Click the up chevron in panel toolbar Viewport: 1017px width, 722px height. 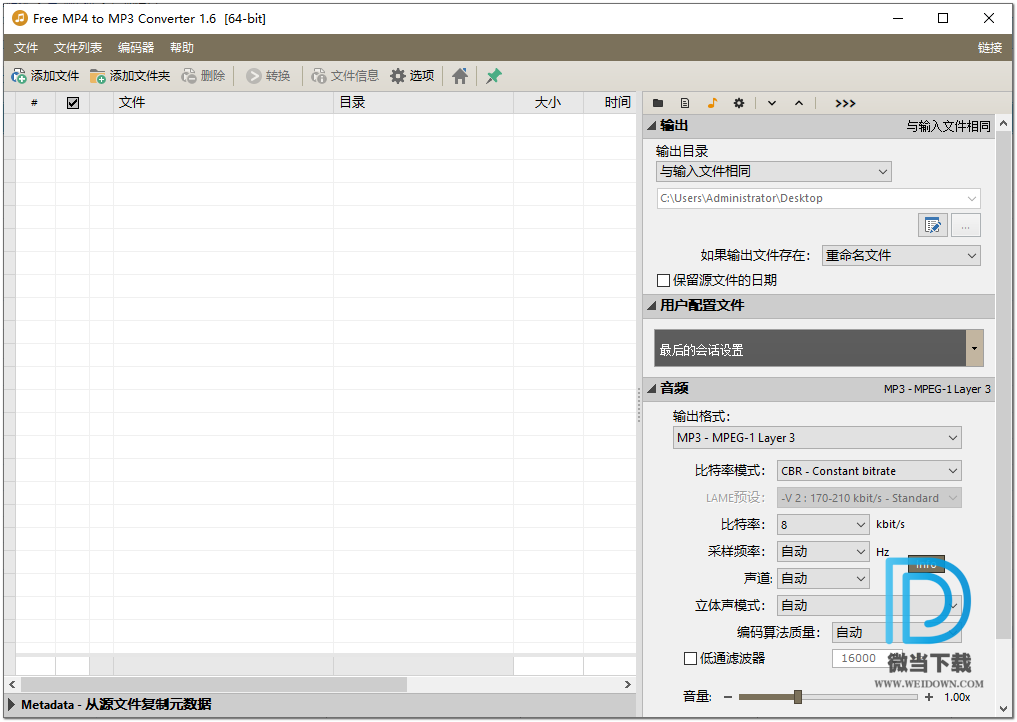(799, 103)
